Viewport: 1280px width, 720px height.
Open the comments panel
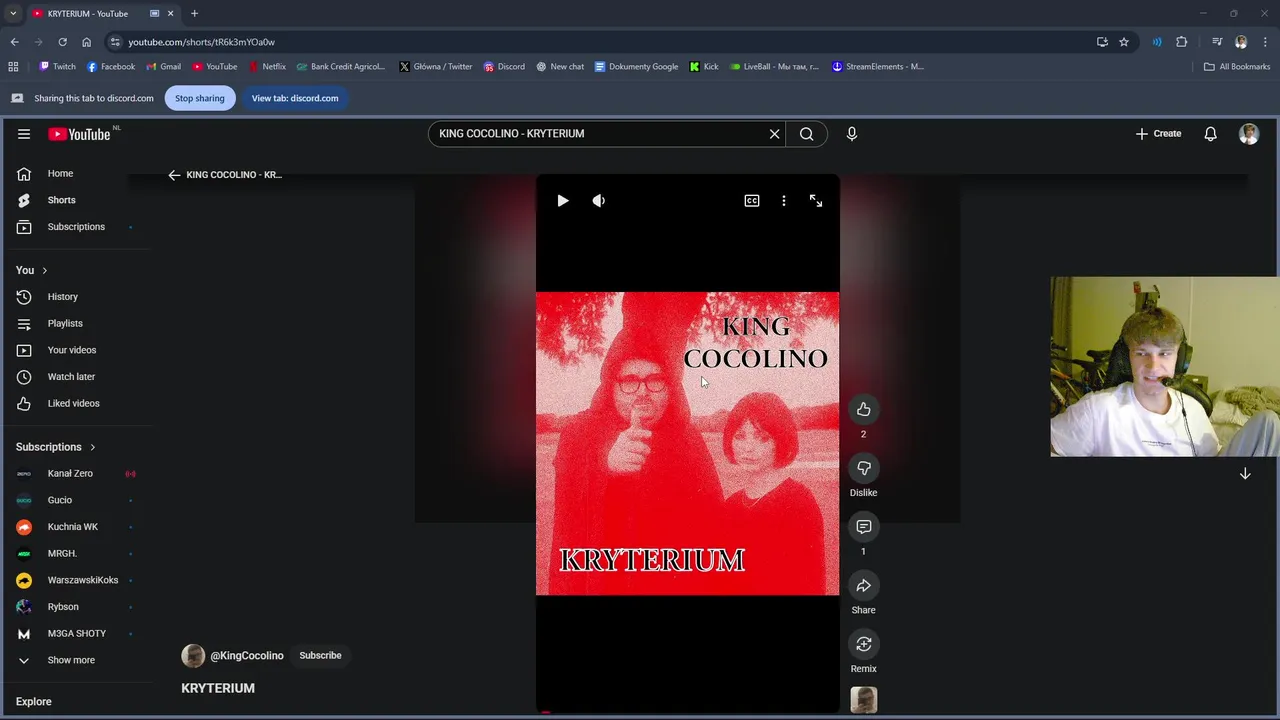pyautogui.click(x=864, y=527)
